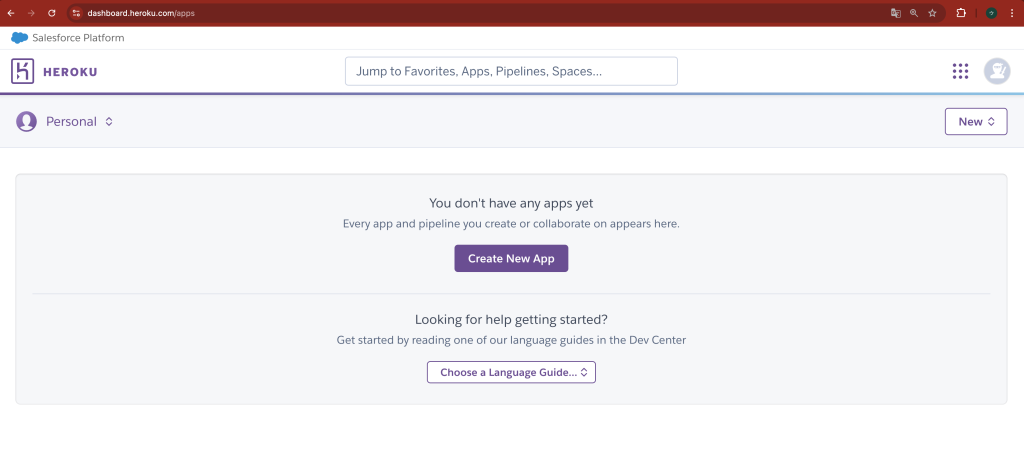Open the user account avatar menu
The width and height of the screenshot is (1024, 457).
coord(996,71)
